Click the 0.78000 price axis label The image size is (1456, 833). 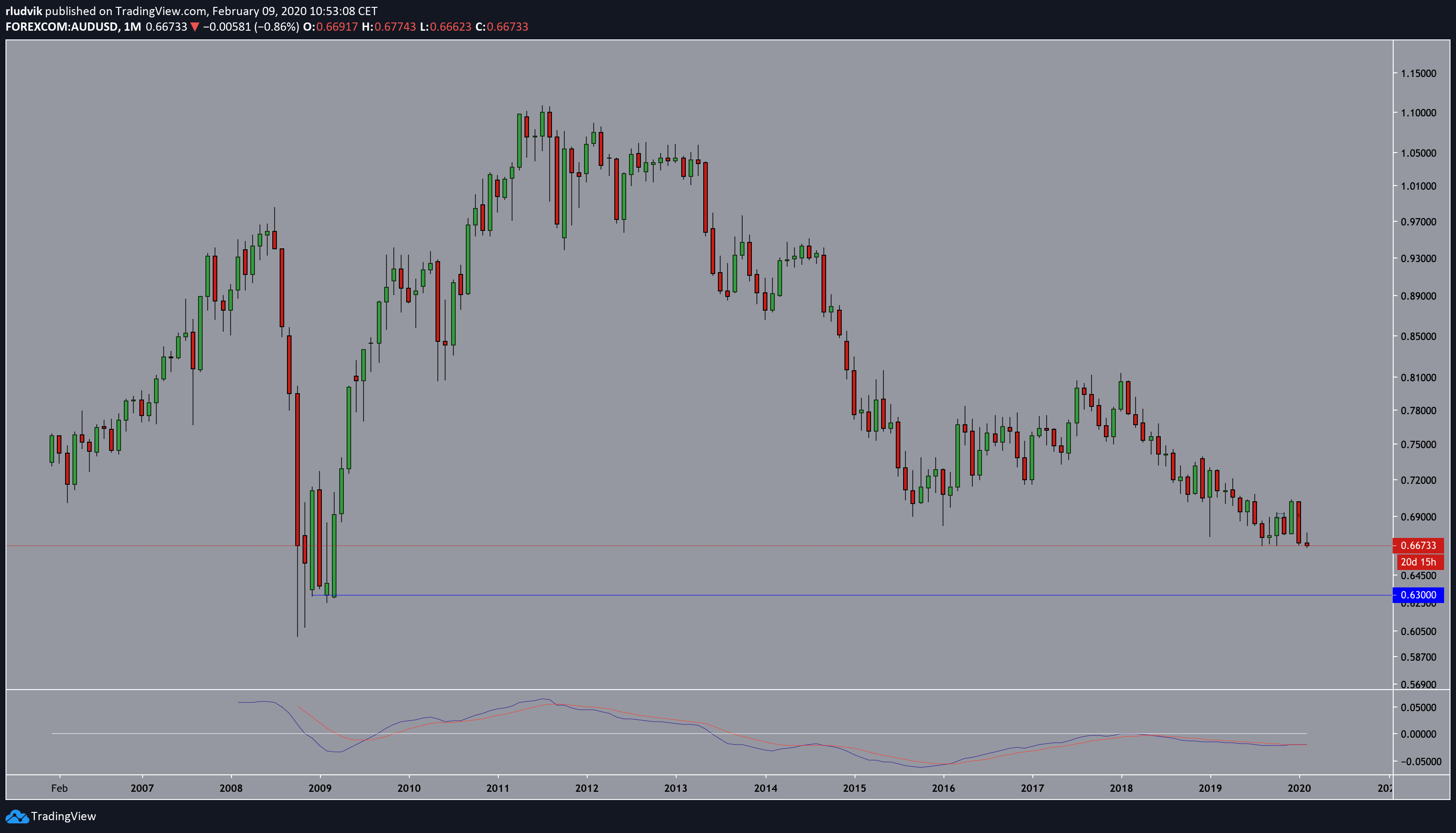click(1418, 411)
